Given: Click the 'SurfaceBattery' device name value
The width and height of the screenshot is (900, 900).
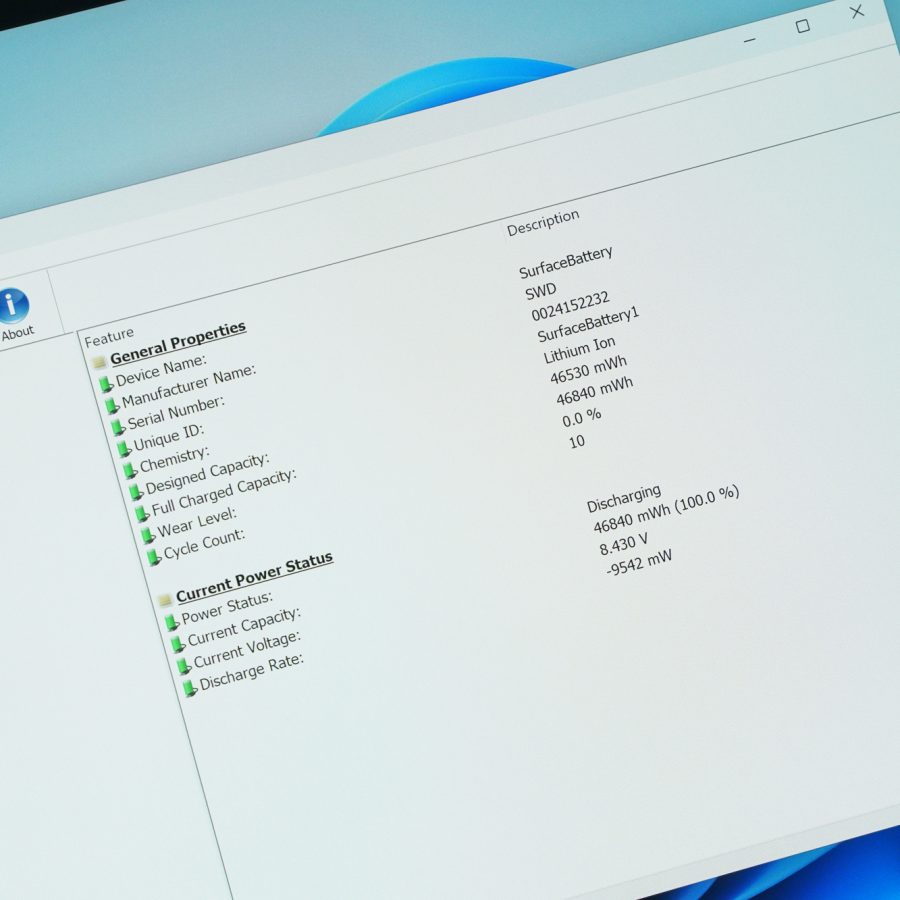Looking at the screenshot, I should point(566,262).
